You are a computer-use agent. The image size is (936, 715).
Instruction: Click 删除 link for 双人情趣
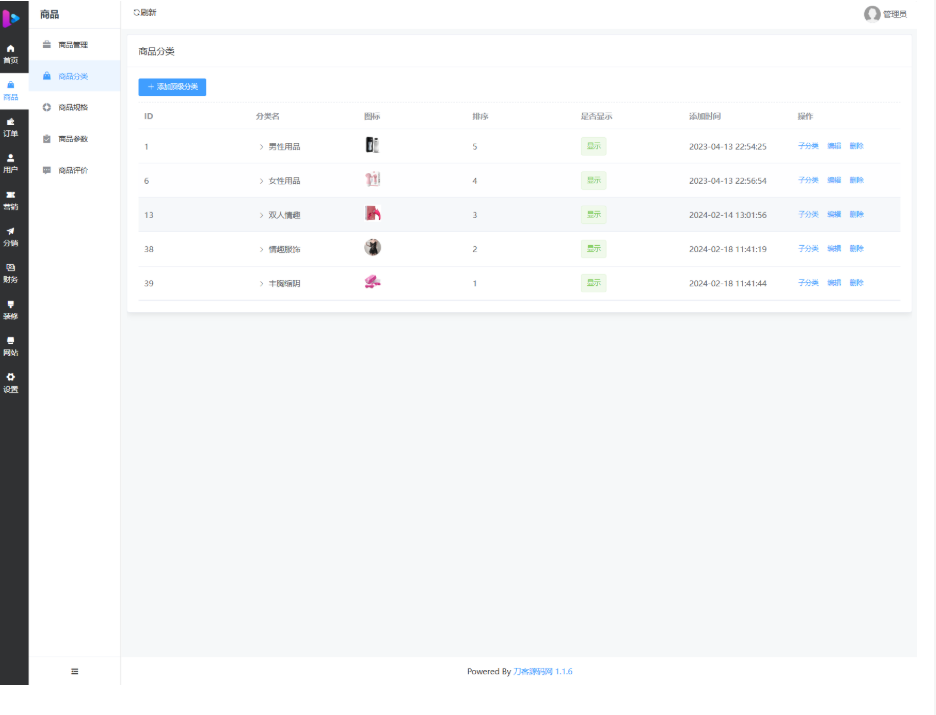[x=857, y=214]
